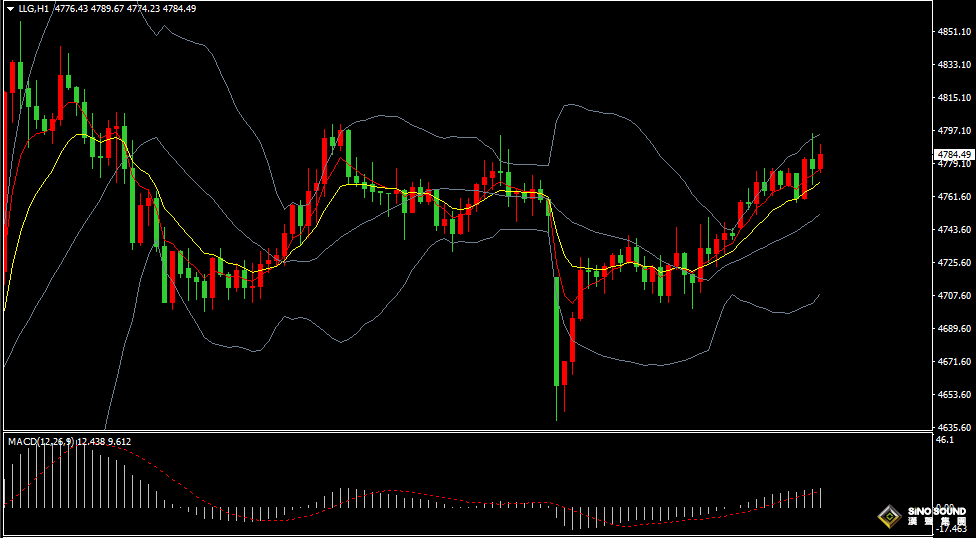Click the current price tag 4784.49
Viewport: 976px width, 538px height.
(x=953, y=155)
